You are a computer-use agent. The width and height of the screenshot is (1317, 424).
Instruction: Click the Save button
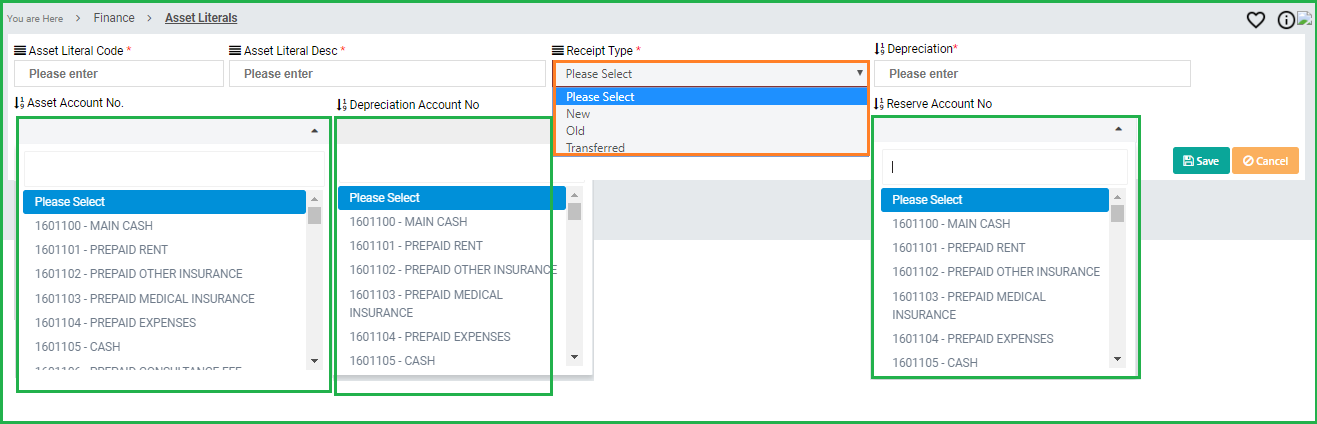[x=1200, y=161]
